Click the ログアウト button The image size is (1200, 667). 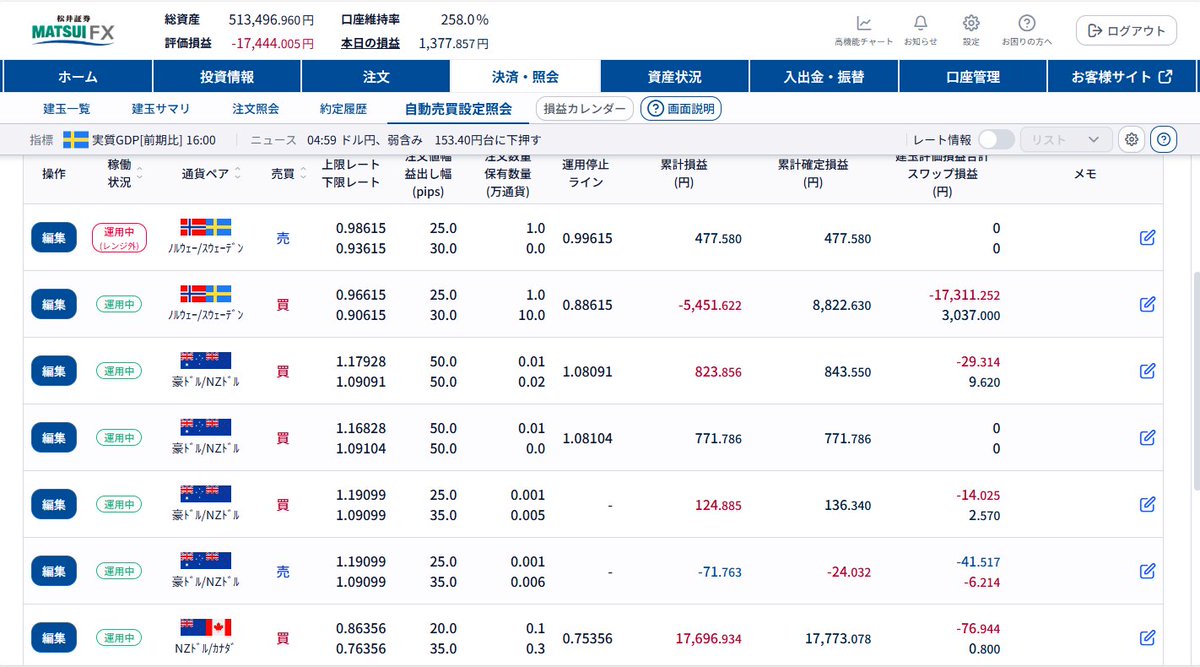tap(1125, 30)
